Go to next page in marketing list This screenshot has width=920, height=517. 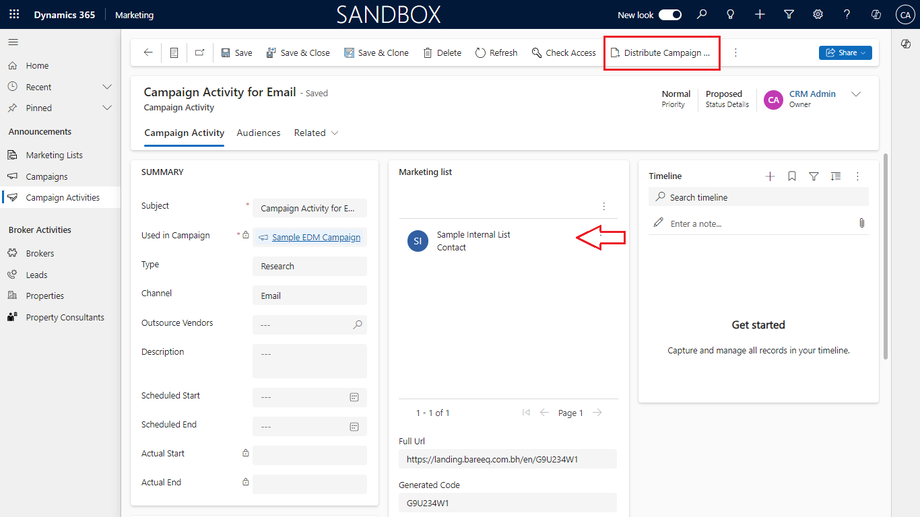[x=597, y=413]
